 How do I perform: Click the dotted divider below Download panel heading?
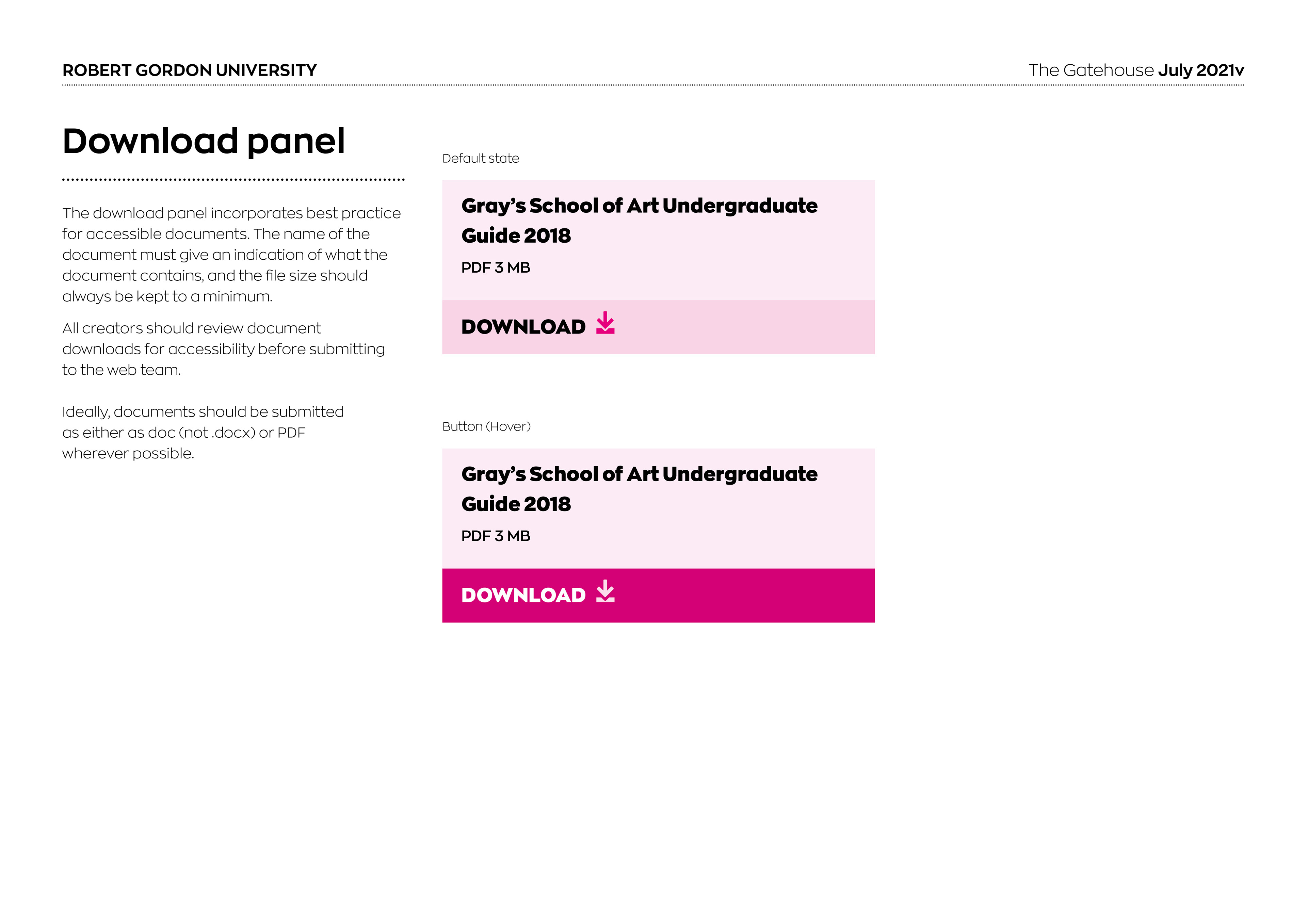pyautogui.click(x=233, y=179)
